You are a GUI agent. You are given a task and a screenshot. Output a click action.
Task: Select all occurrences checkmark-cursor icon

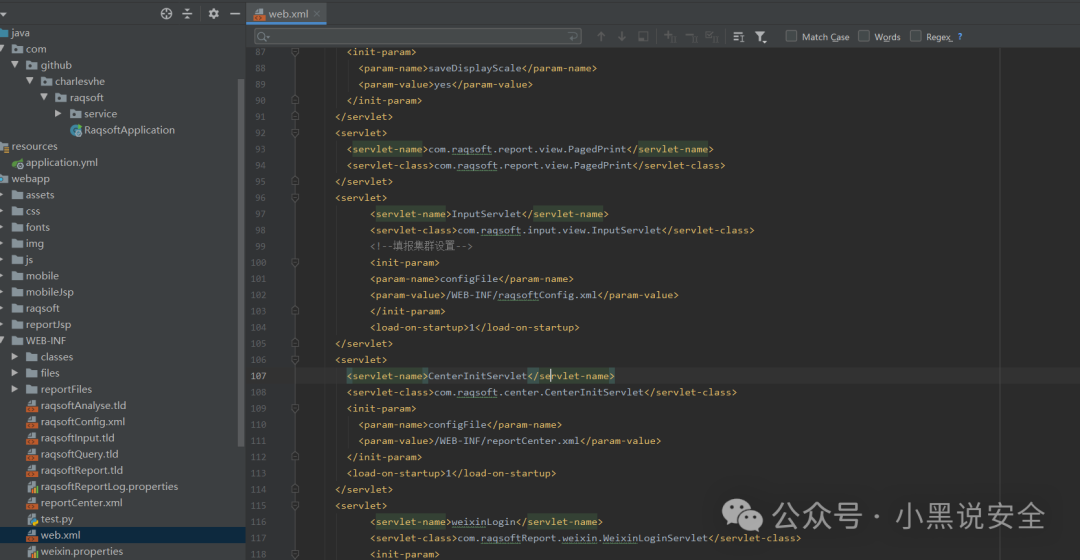[712, 37]
